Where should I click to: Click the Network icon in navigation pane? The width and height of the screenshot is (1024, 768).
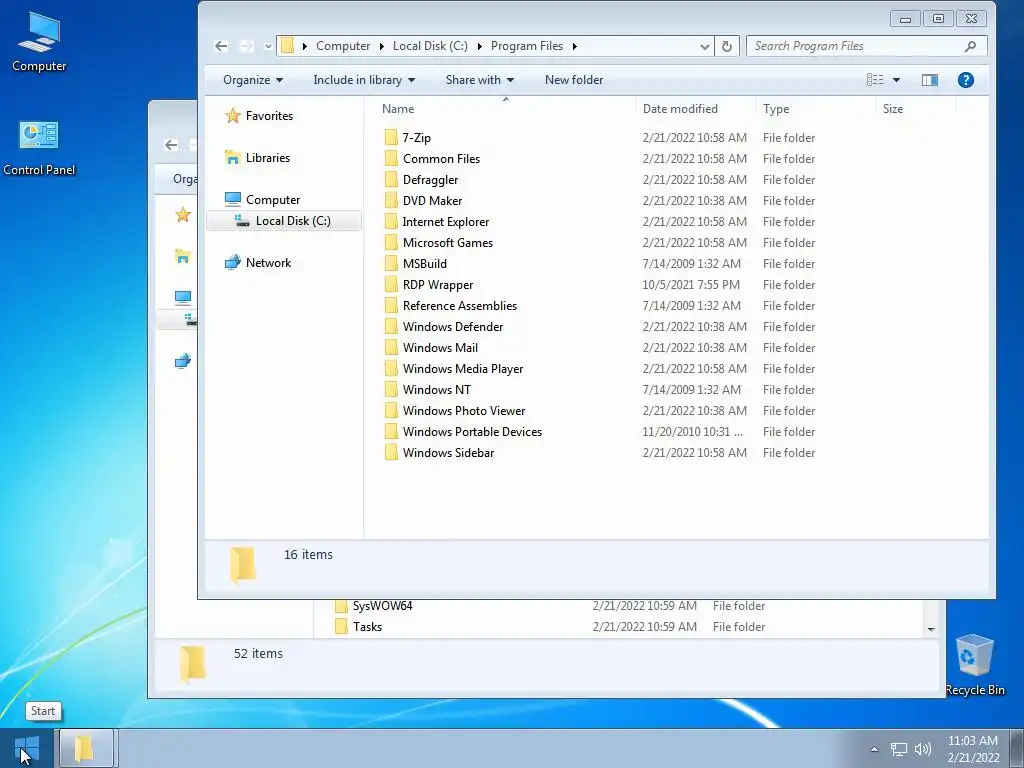tap(232, 263)
